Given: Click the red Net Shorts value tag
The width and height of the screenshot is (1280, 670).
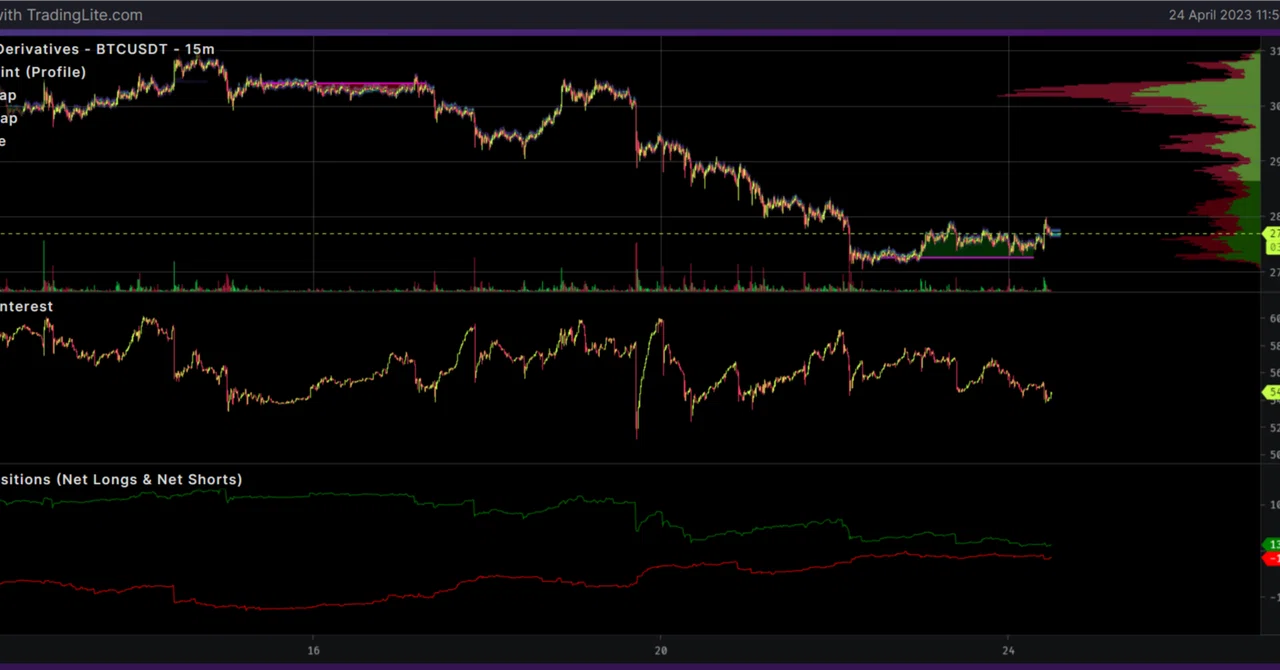Looking at the screenshot, I should pos(1272,558).
